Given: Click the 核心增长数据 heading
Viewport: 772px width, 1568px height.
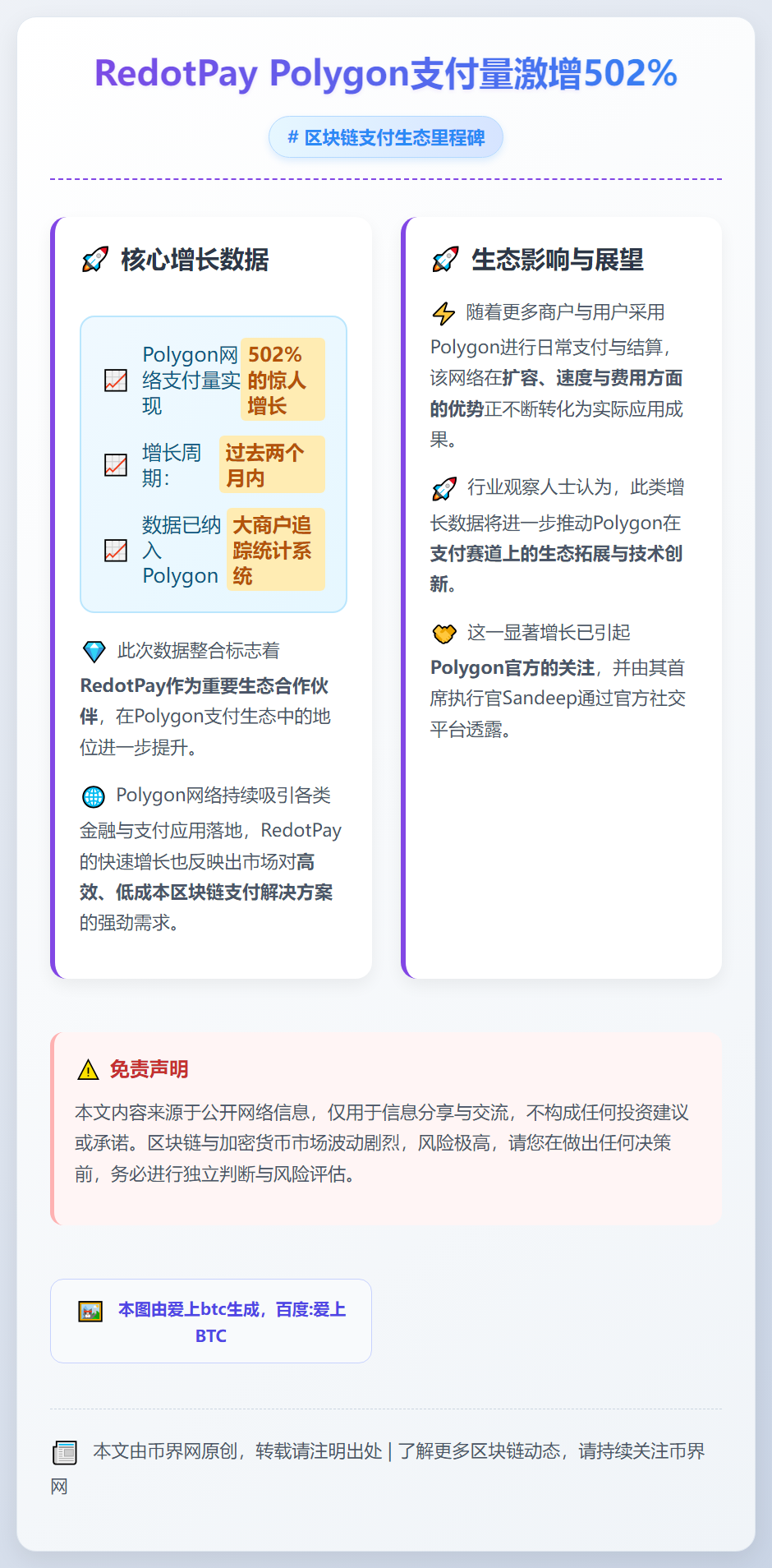Looking at the screenshot, I should 195,260.
